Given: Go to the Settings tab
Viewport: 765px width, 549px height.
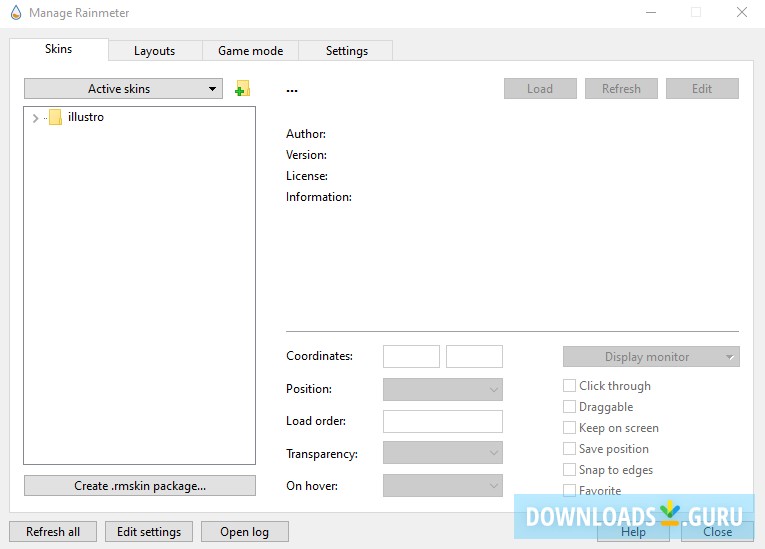Looking at the screenshot, I should point(346,51).
